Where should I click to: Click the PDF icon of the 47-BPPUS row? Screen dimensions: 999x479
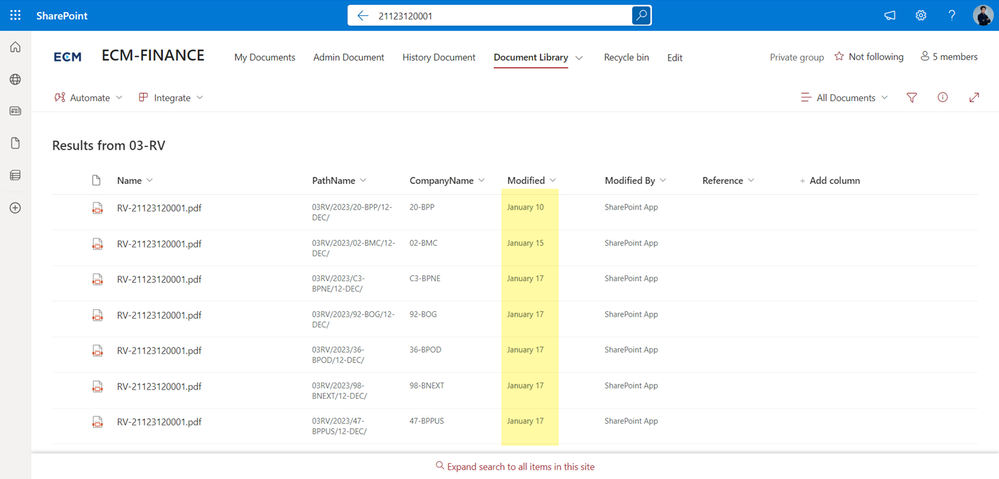click(97, 422)
